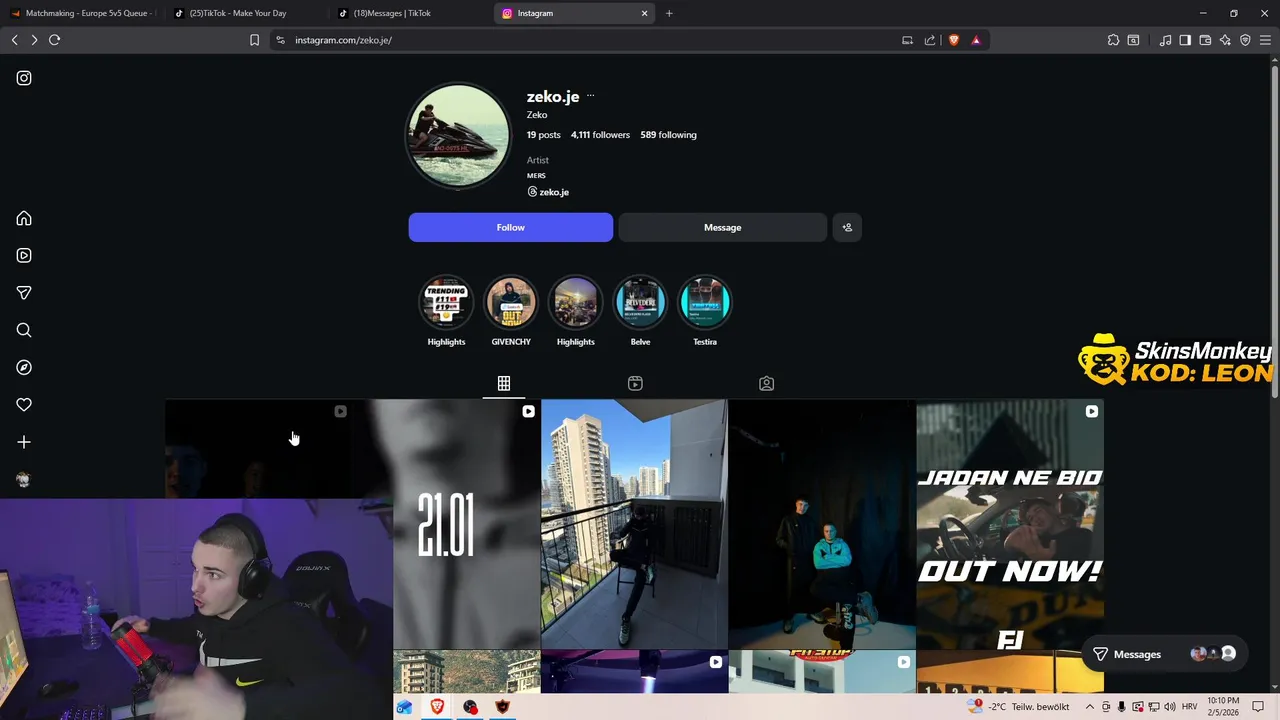Open the city skyline Highlights story
The image size is (1280, 720).
tap(575, 302)
